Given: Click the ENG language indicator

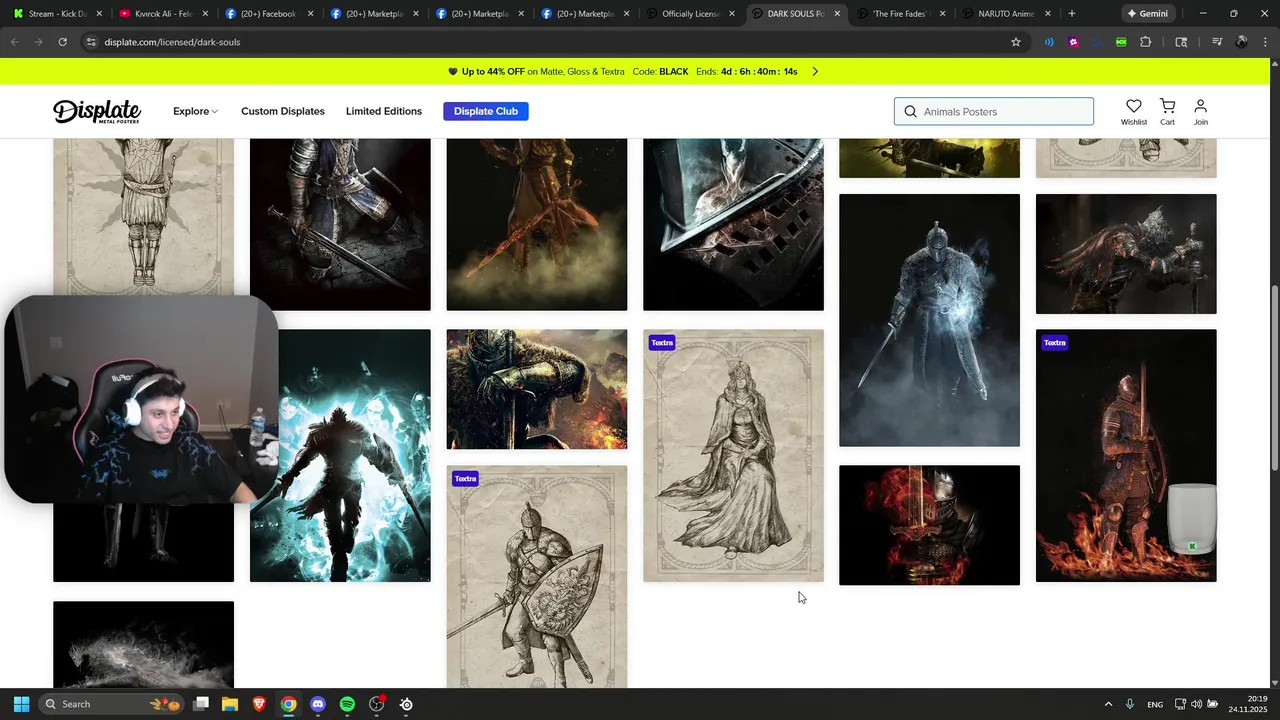Looking at the screenshot, I should click(1155, 704).
